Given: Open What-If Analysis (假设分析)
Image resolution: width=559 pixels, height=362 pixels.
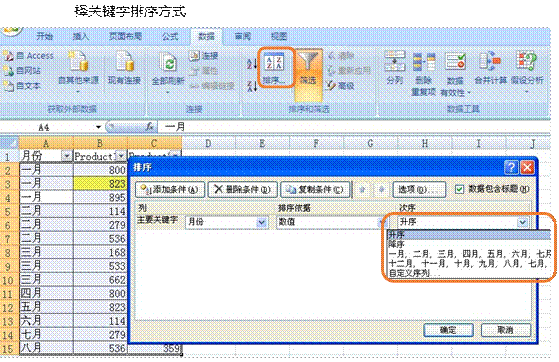Looking at the screenshot, I should pos(527,72).
